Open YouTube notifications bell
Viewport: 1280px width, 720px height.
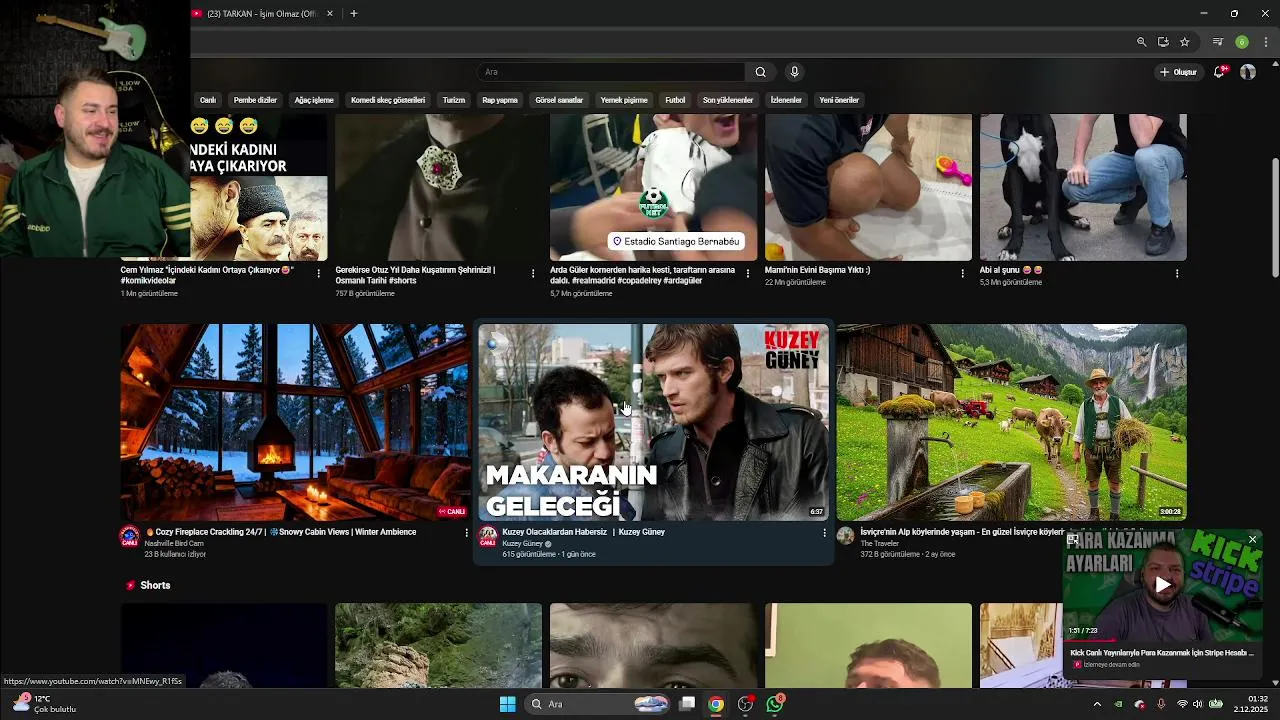pyautogui.click(x=1219, y=72)
